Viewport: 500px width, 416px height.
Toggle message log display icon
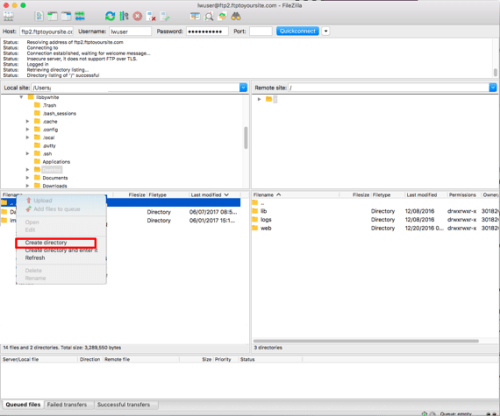coord(39,16)
